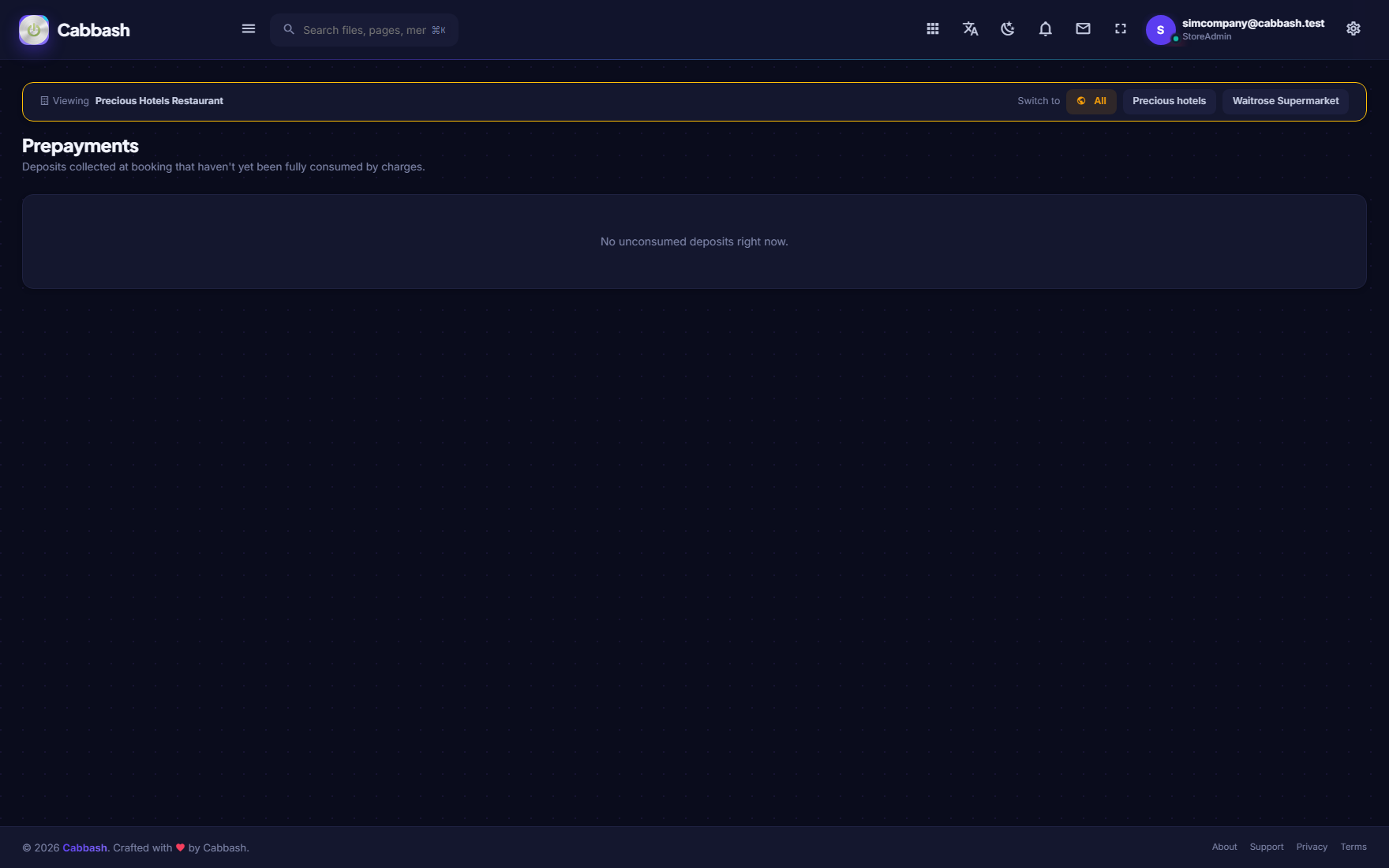1389x868 pixels.
Task: Open simcompany@cabbash.test account menu
Action: (1253, 23)
